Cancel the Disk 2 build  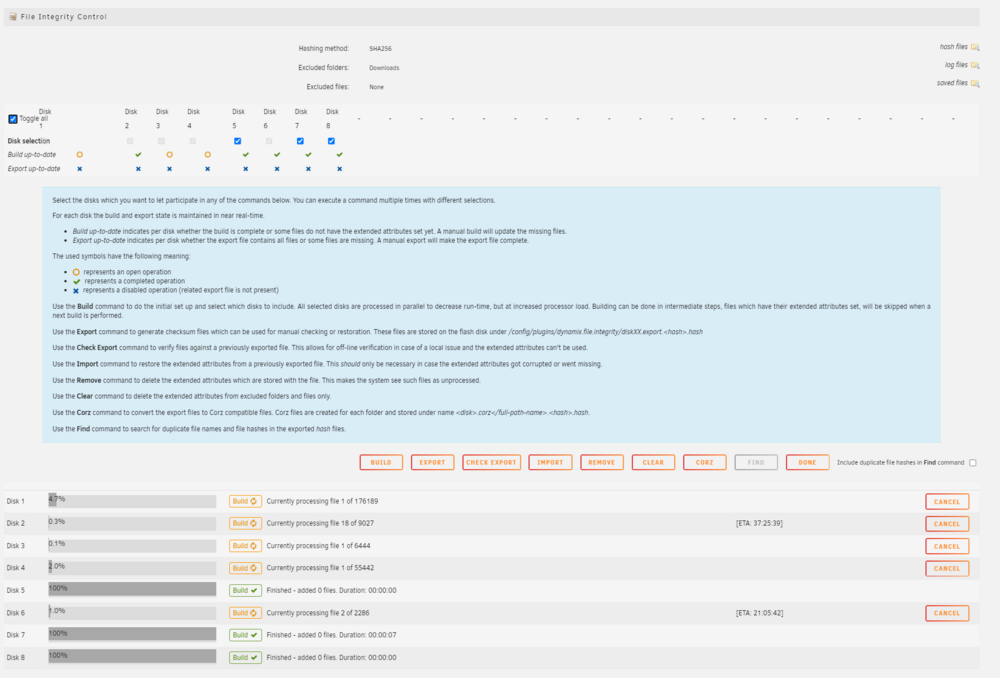point(947,524)
